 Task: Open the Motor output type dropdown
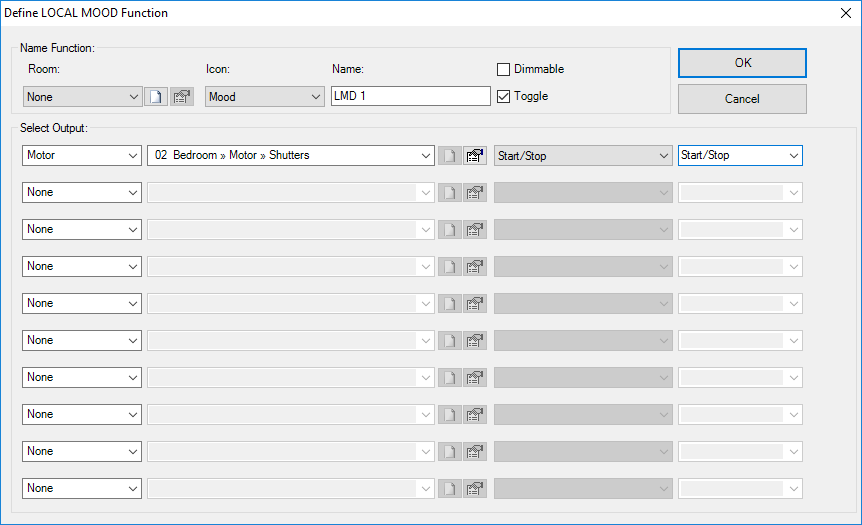(x=82, y=156)
